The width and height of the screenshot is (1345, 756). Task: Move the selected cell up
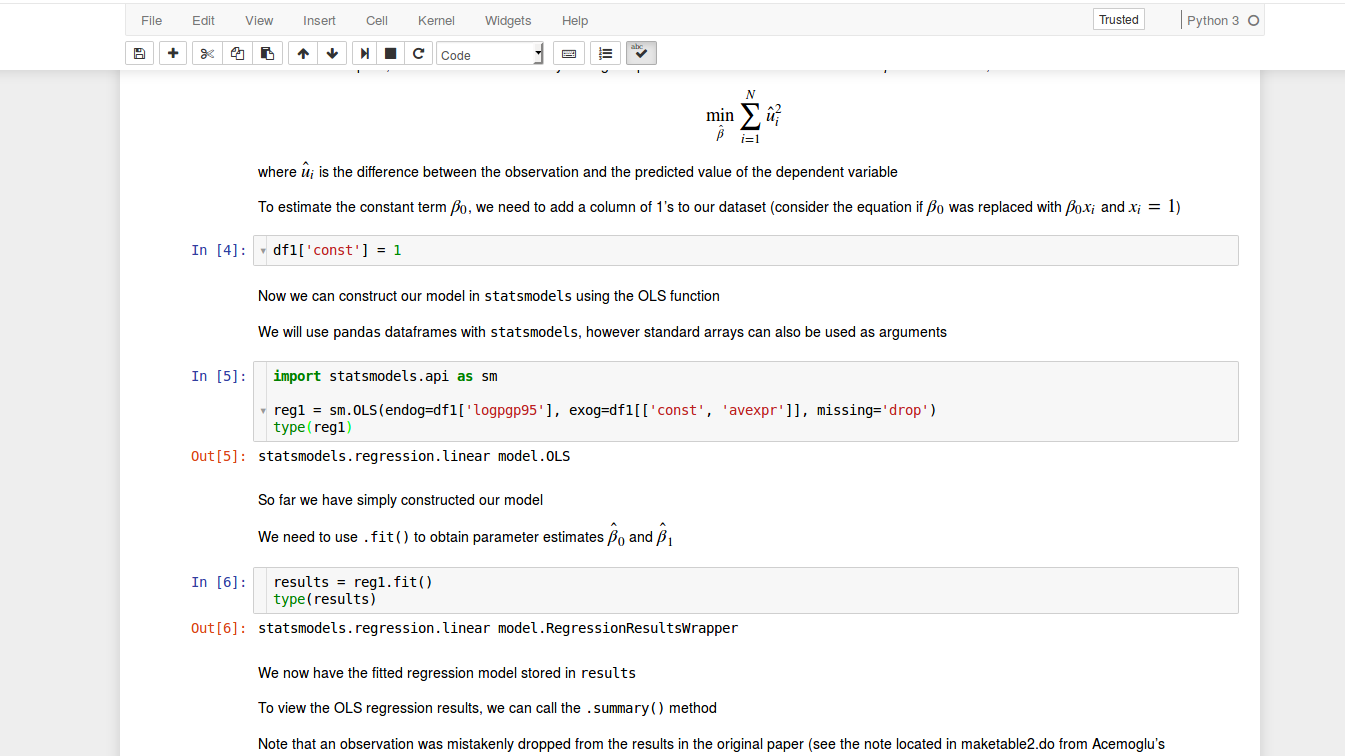tap(302, 53)
